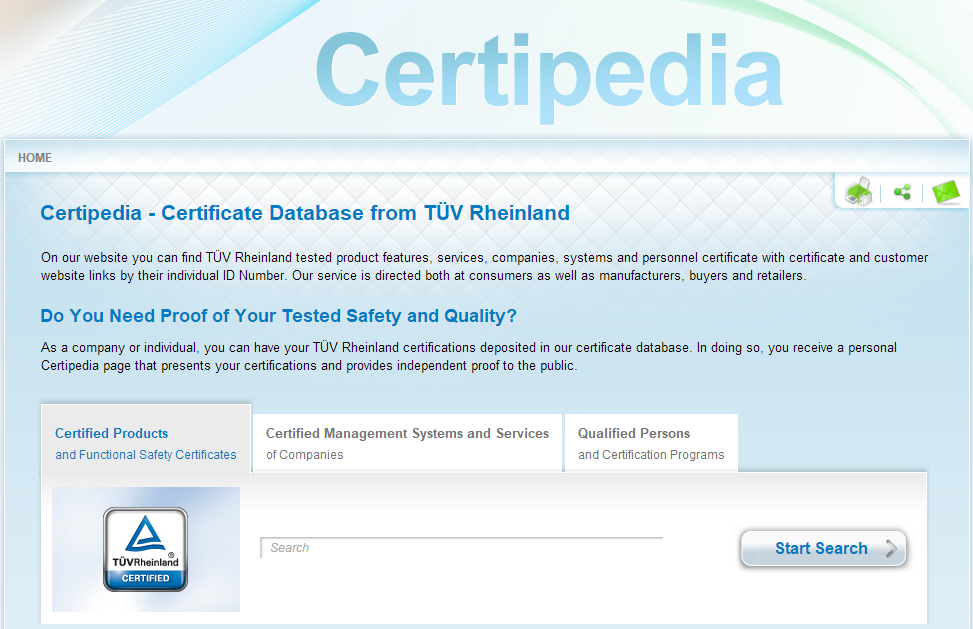Switch to Qualified Persons tab

(651, 443)
